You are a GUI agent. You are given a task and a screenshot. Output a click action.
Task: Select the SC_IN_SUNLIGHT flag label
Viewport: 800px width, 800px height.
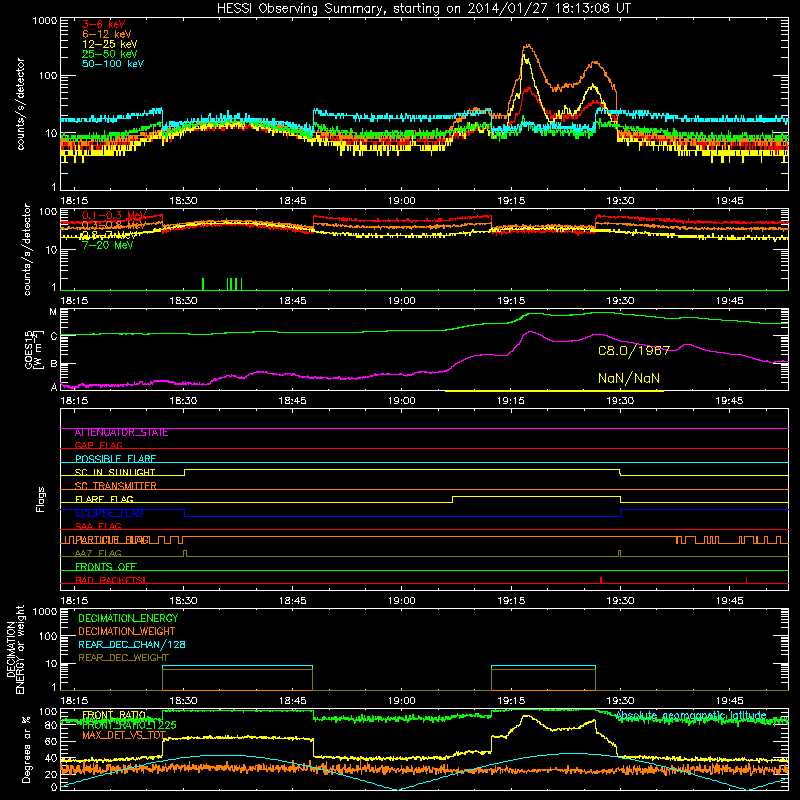pos(115,472)
